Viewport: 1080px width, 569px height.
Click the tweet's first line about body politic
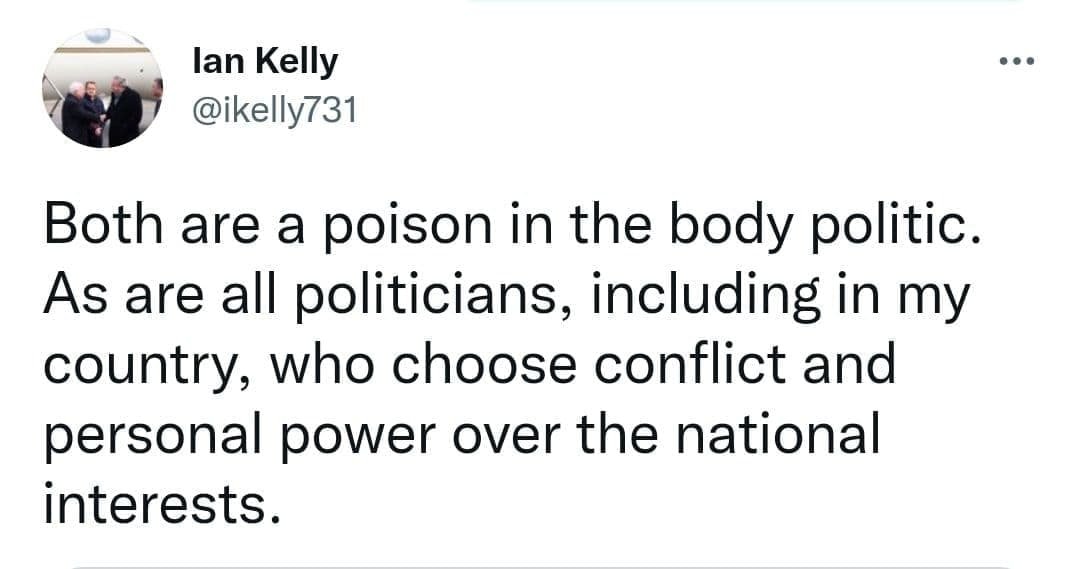point(511,226)
